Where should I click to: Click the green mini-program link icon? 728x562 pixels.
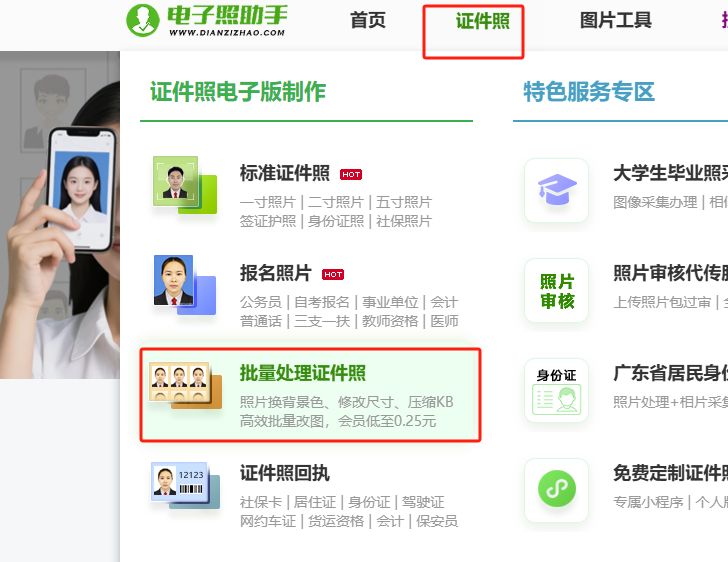(557, 490)
